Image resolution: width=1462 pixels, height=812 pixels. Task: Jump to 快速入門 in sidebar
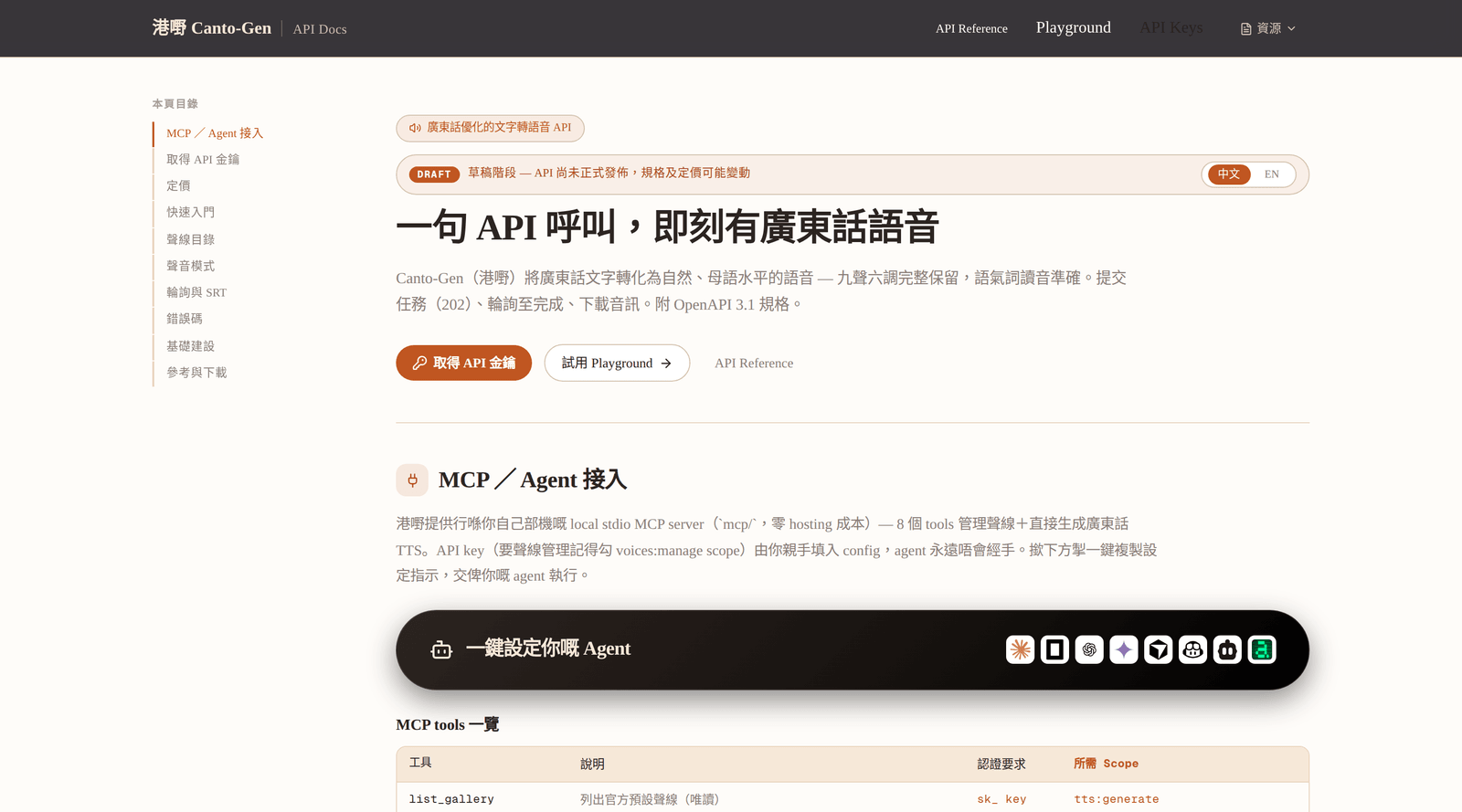(190, 213)
